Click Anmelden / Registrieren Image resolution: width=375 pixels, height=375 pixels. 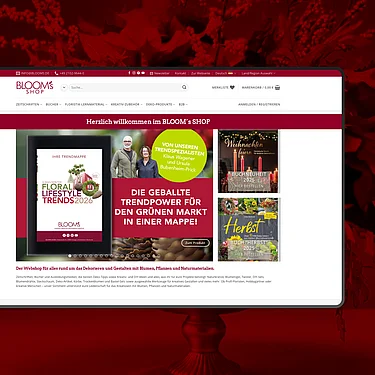259,104
